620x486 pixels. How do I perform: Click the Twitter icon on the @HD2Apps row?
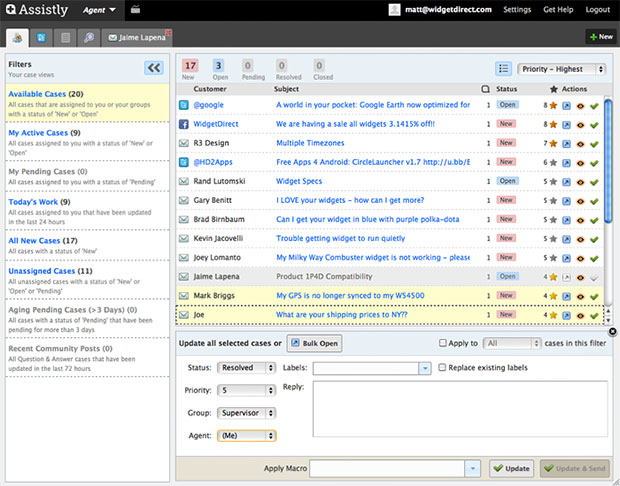tap(183, 162)
